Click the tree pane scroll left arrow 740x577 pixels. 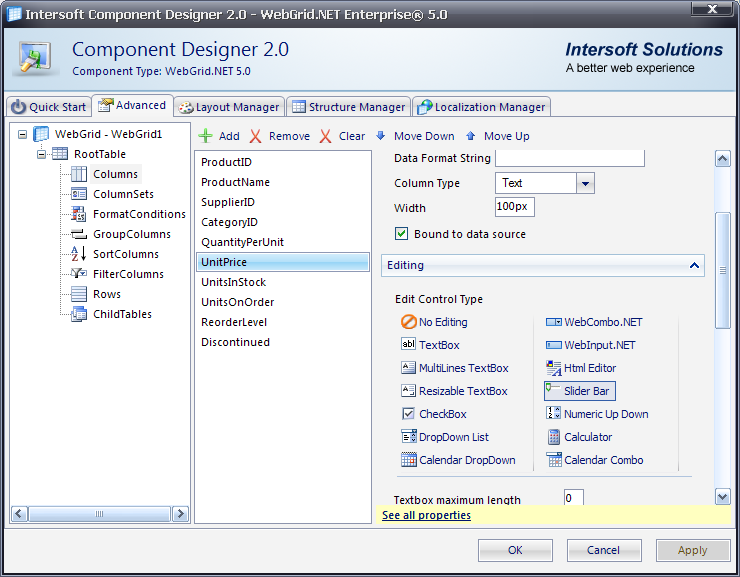pos(19,514)
